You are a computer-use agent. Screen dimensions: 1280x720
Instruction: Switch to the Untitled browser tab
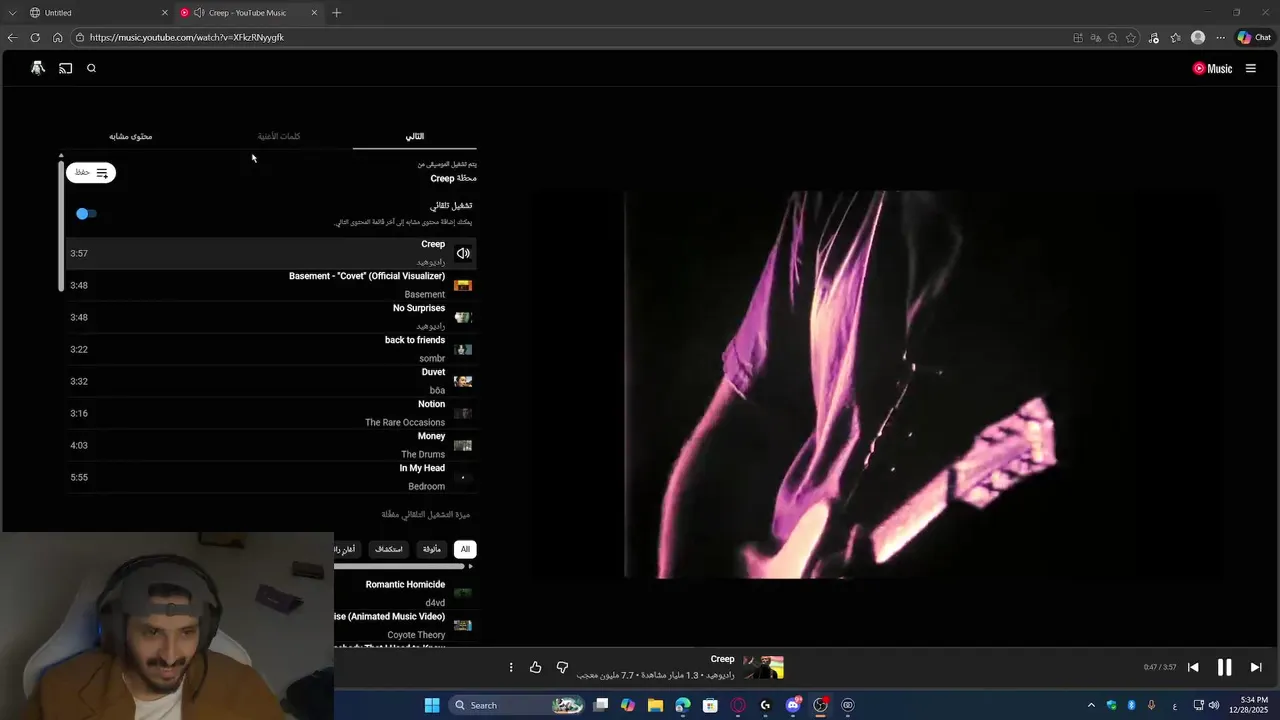[97, 13]
